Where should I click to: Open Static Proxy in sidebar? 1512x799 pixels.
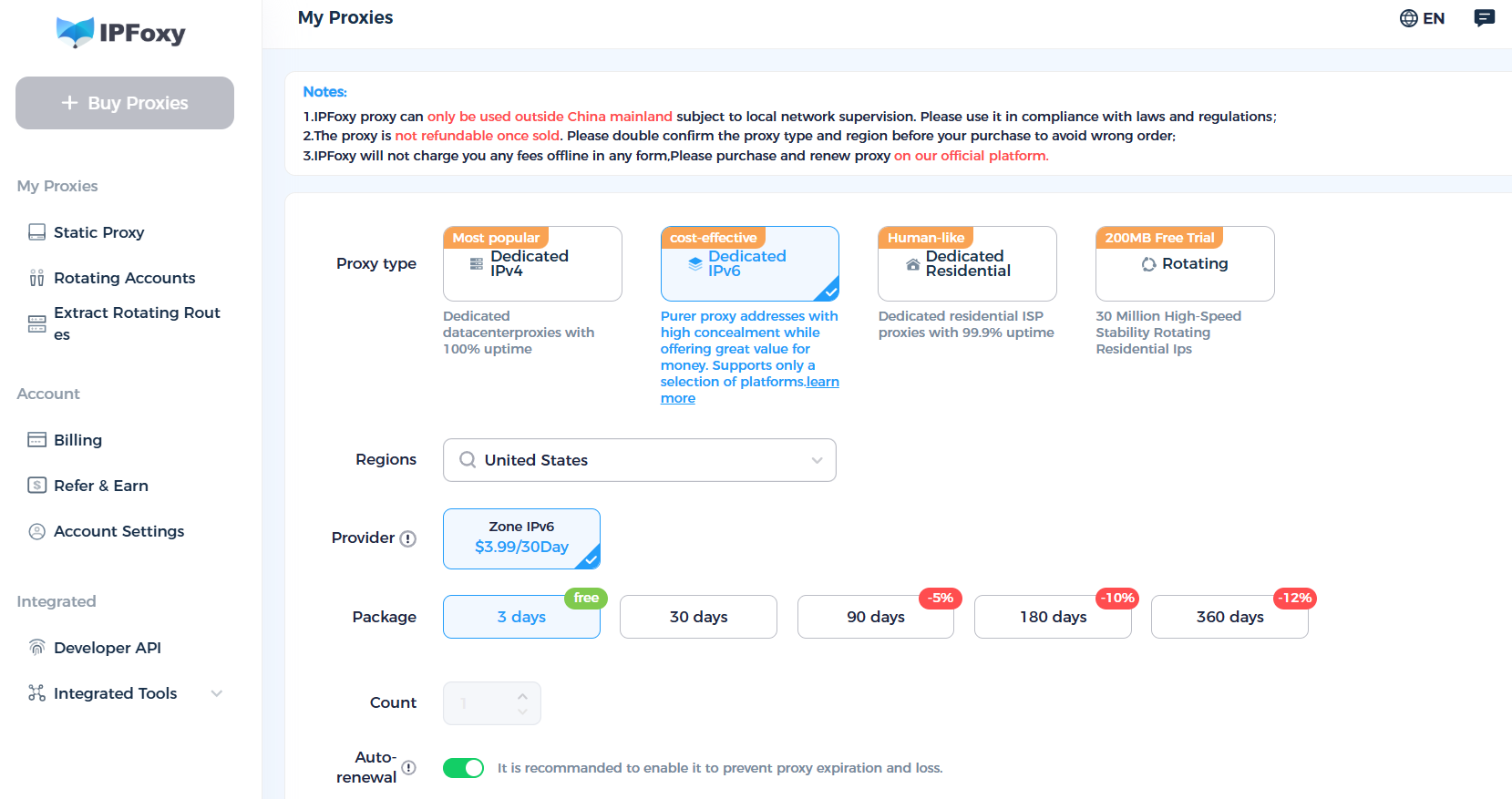(98, 232)
